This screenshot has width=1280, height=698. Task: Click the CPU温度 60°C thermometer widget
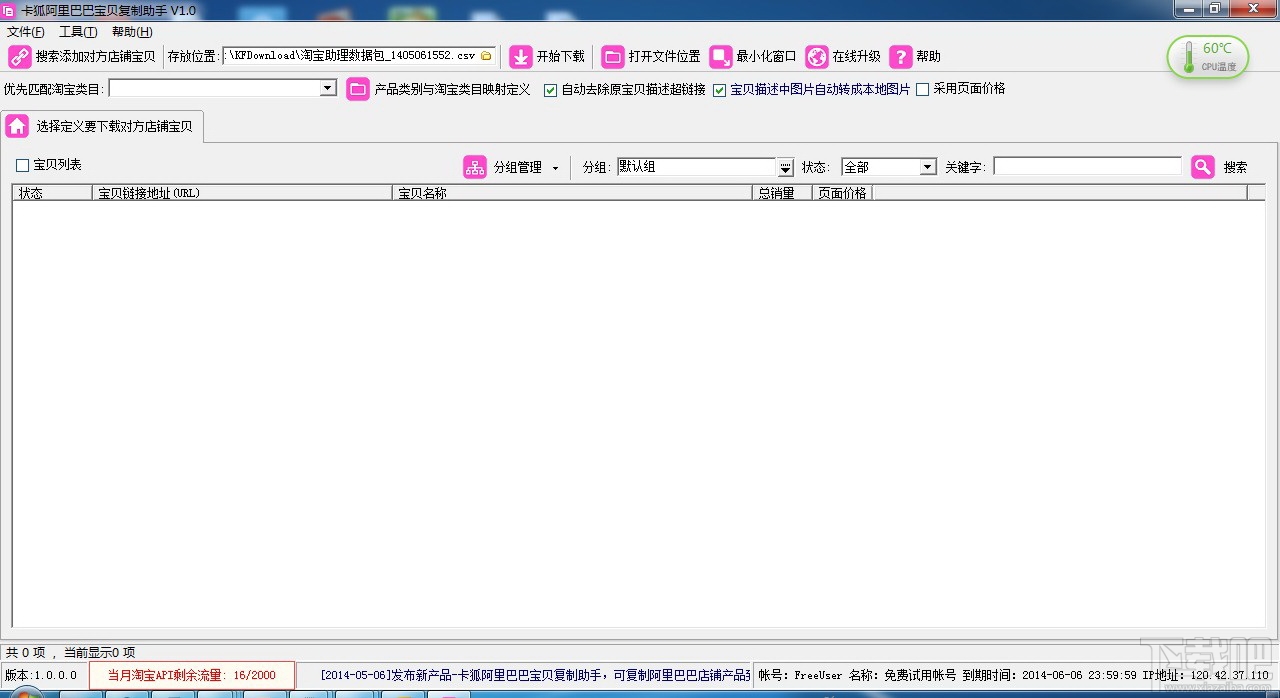(1207, 57)
